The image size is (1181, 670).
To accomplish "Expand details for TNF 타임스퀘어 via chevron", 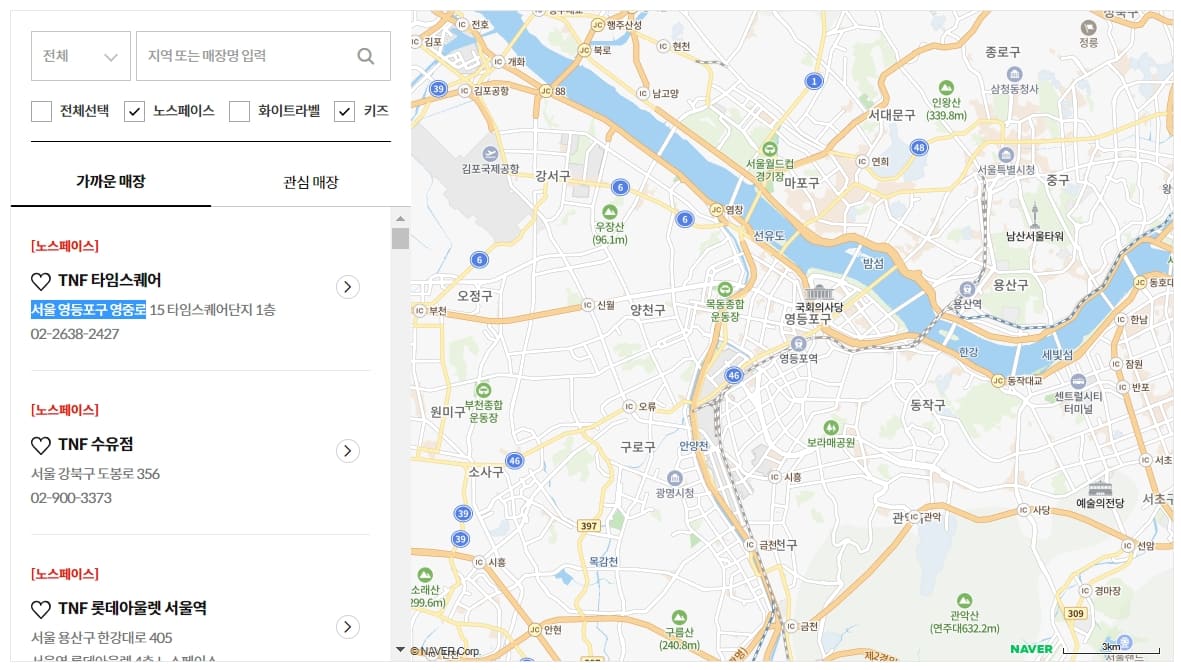I will pos(348,286).
